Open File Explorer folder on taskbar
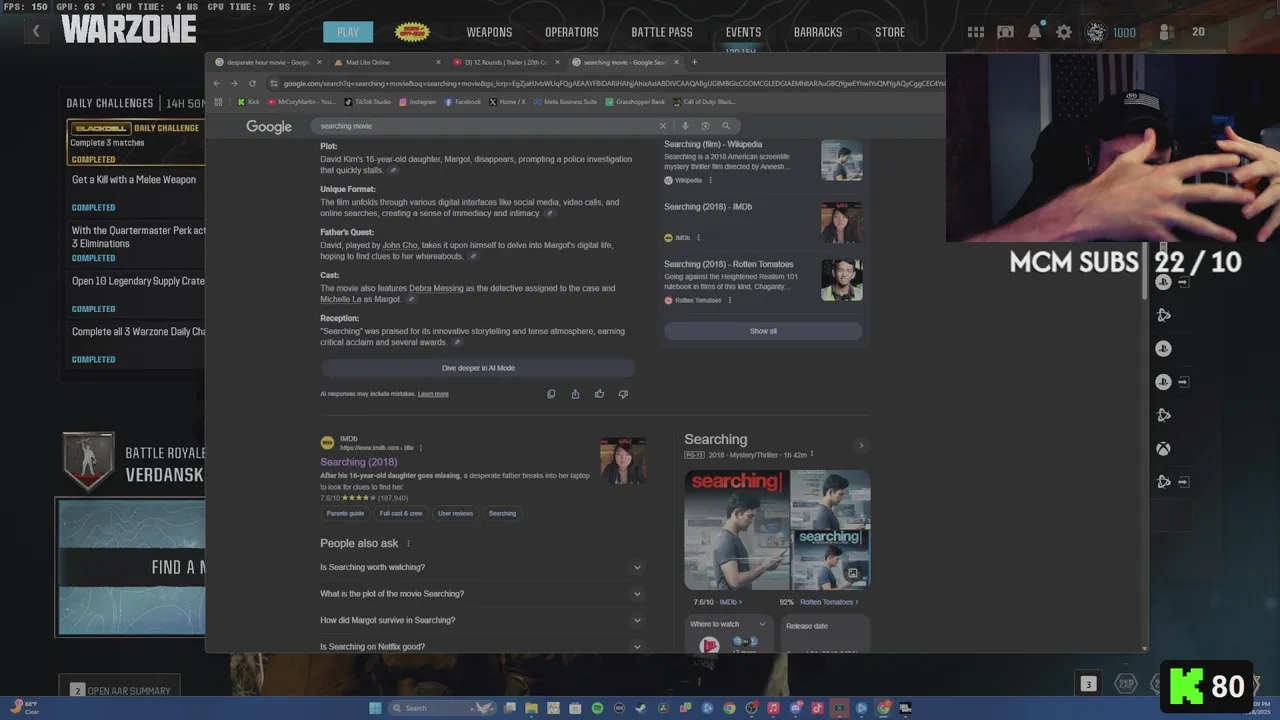Image resolution: width=1280 pixels, height=720 pixels. [x=531, y=708]
